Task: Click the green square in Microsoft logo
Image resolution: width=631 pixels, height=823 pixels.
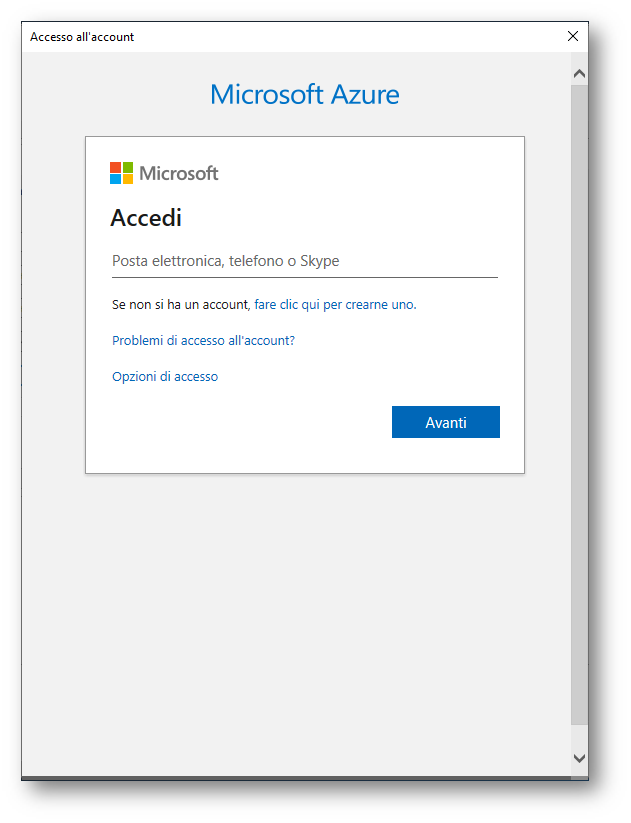Action: (128, 167)
